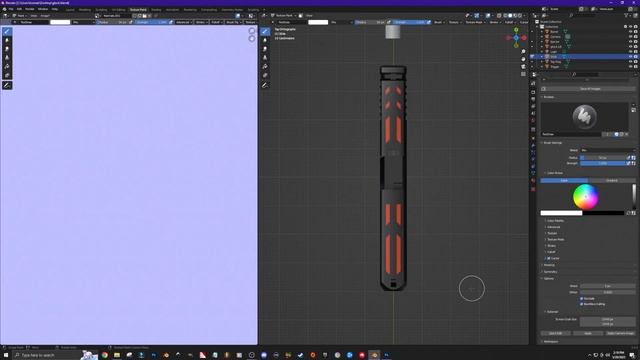Click the white primary color swatch
The width and height of the screenshot is (640, 360).
coord(561,213)
